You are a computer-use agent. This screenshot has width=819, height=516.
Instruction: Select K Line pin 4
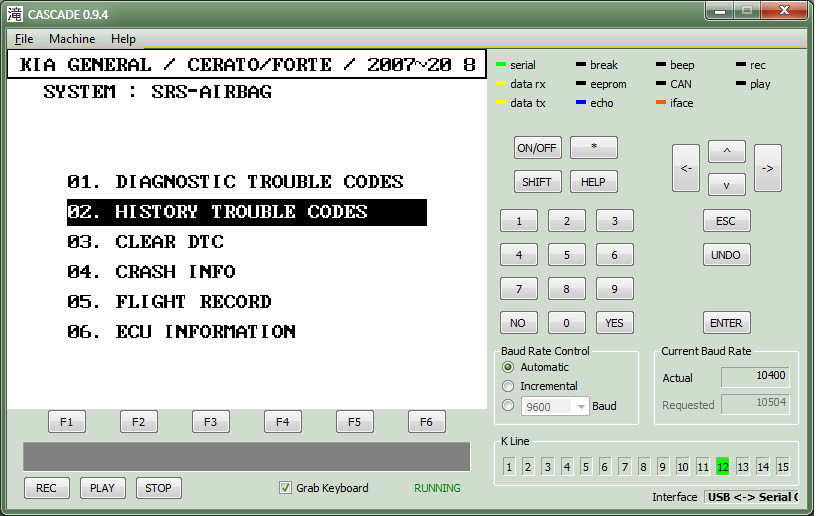[567, 466]
